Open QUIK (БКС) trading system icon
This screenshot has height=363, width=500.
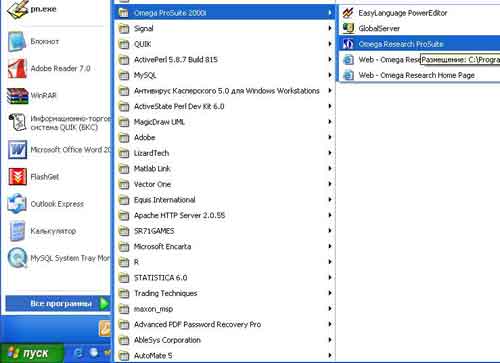17,123
